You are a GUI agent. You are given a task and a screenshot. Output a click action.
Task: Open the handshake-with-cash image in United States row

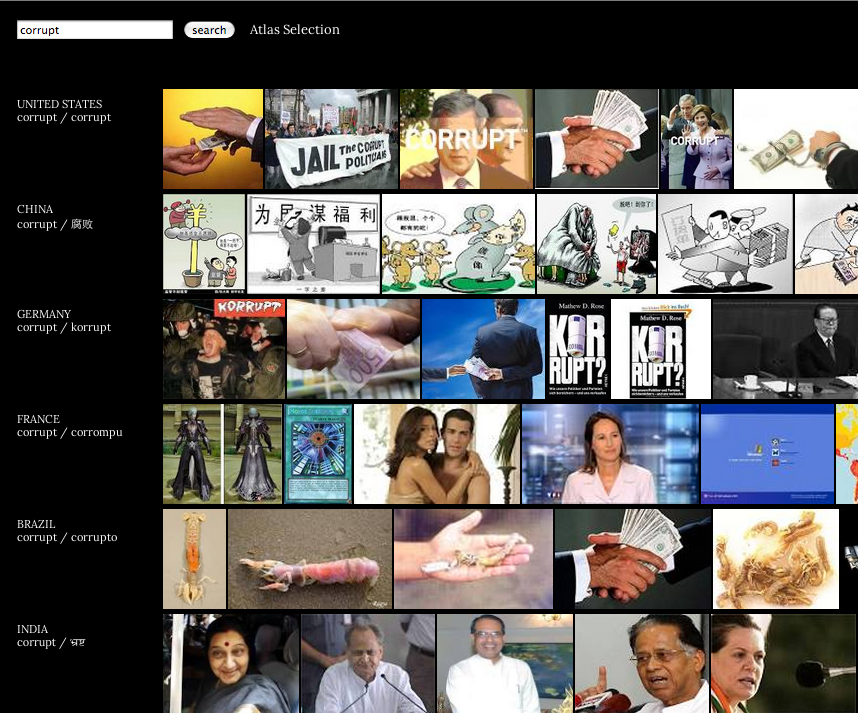pos(596,139)
